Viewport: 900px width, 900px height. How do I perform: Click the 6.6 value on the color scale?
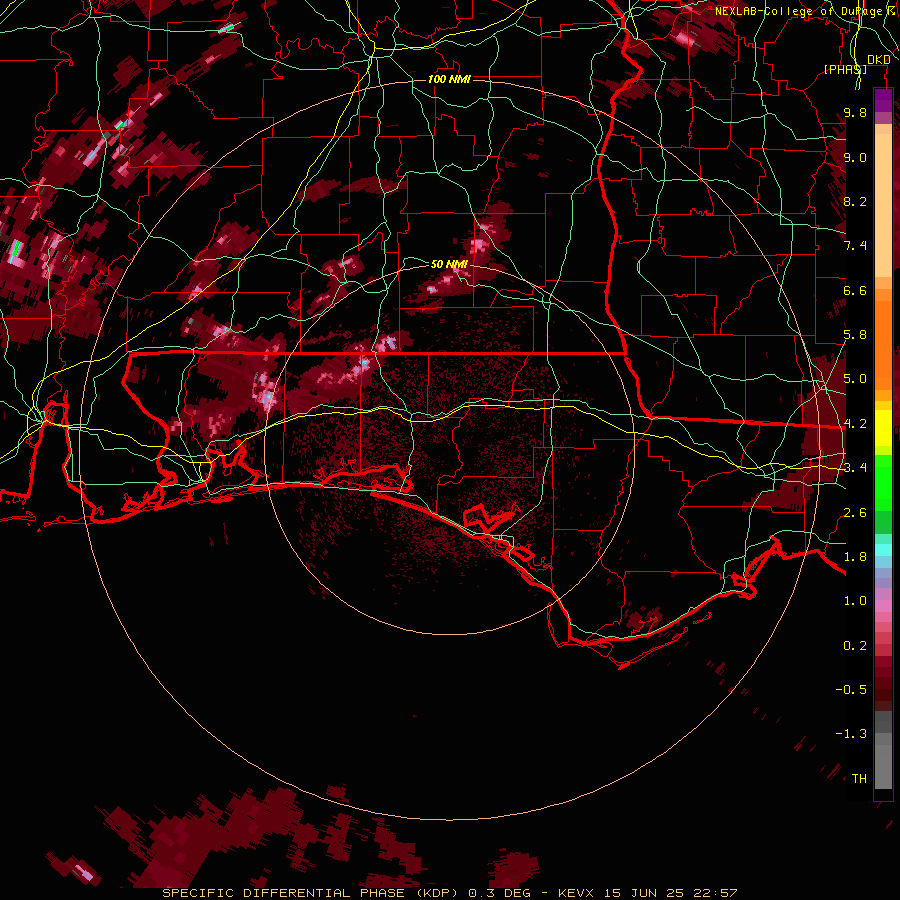pyautogui.click(x=855, y=290)
